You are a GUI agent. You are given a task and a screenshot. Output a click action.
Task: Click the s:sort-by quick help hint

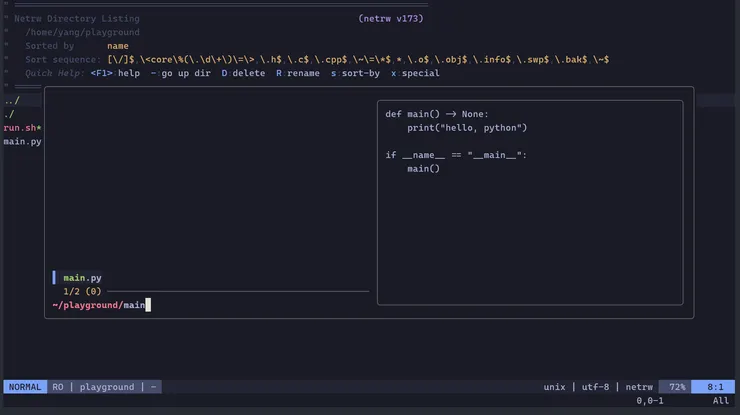(x=355, y=73)
